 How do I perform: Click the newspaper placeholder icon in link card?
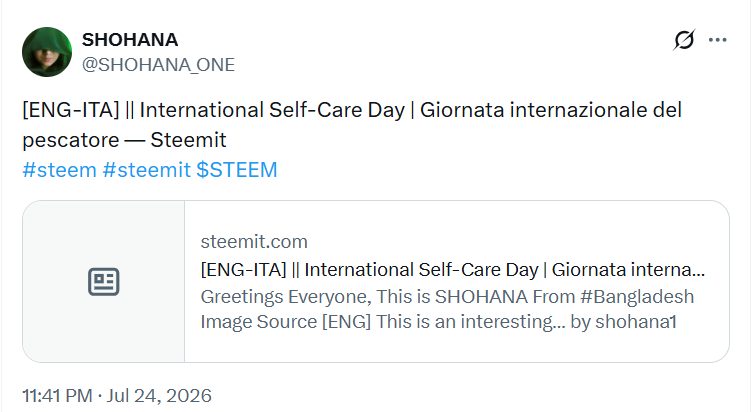point(103,282)
